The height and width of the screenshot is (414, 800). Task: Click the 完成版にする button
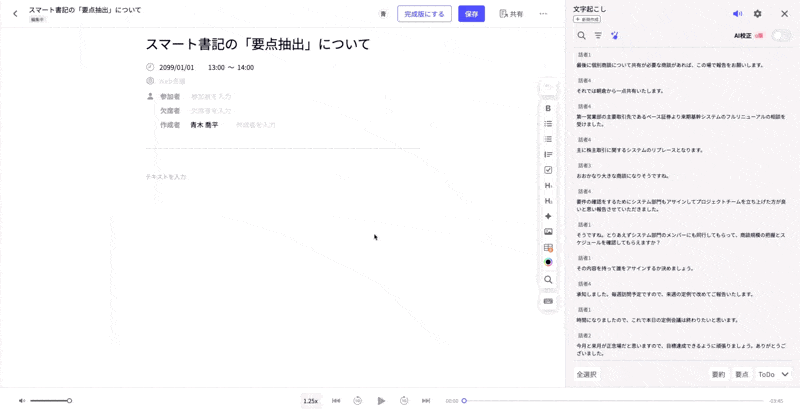pos(424,14)
